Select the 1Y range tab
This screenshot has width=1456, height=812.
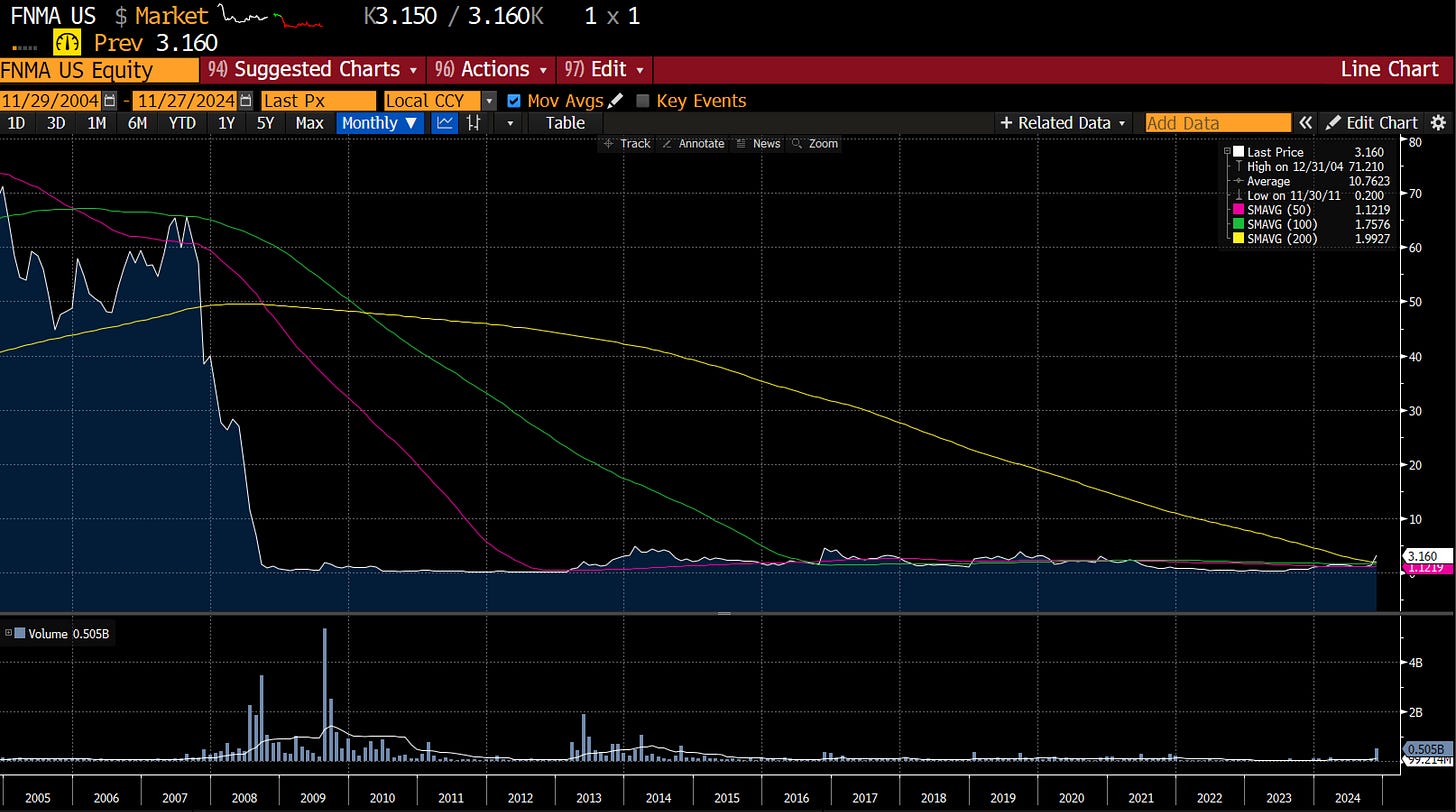click(x=227, y=123)
